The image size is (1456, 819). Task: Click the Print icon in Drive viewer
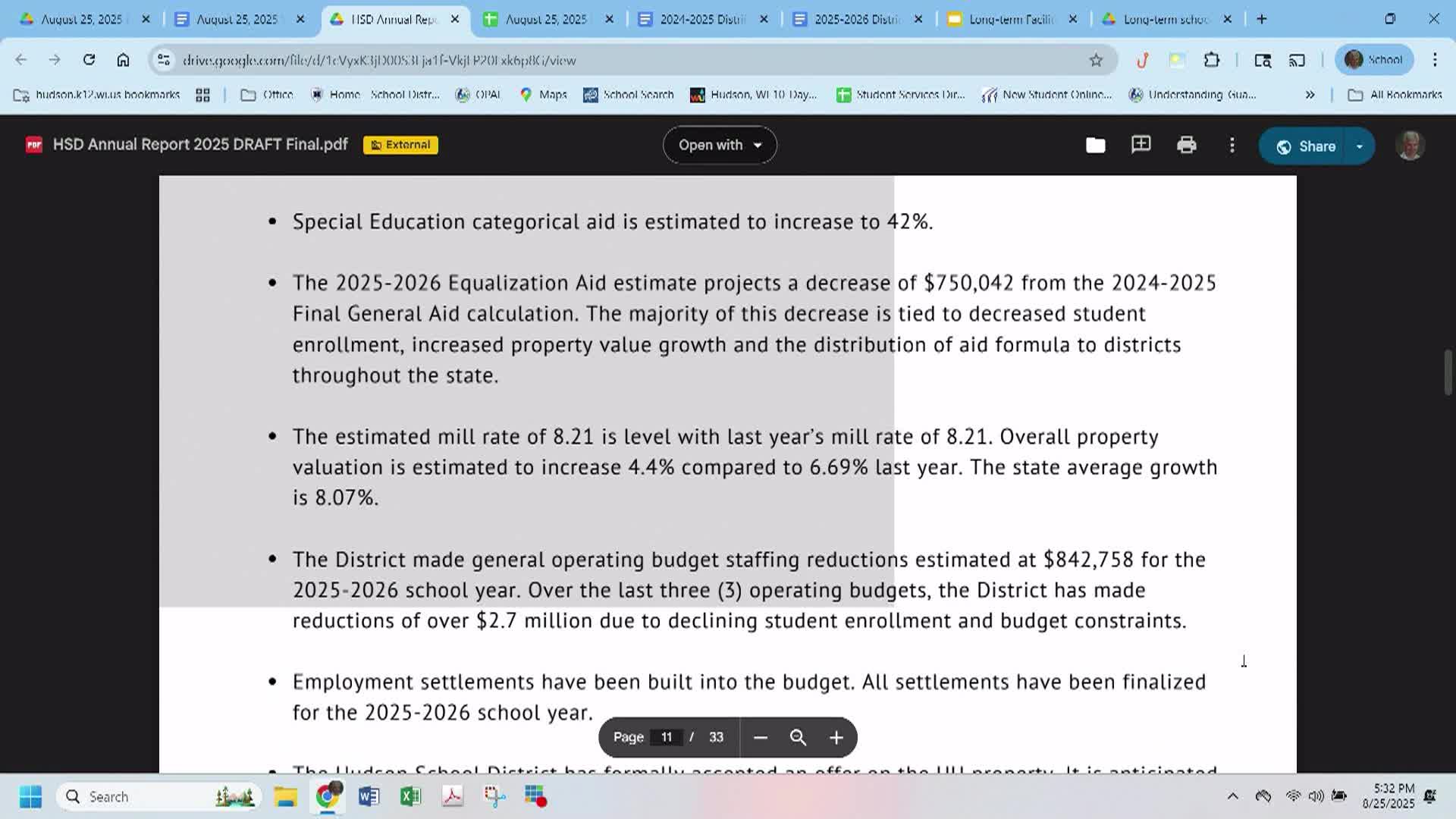click(1186, 145)
